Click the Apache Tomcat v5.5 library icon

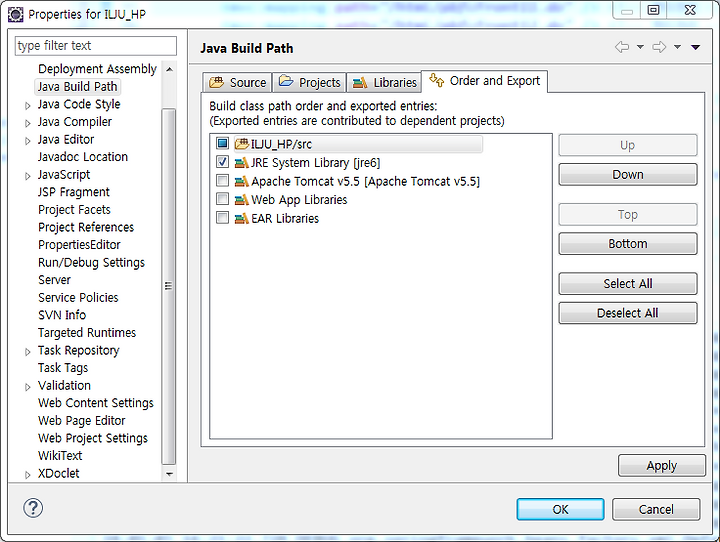(x=242, y=181)
